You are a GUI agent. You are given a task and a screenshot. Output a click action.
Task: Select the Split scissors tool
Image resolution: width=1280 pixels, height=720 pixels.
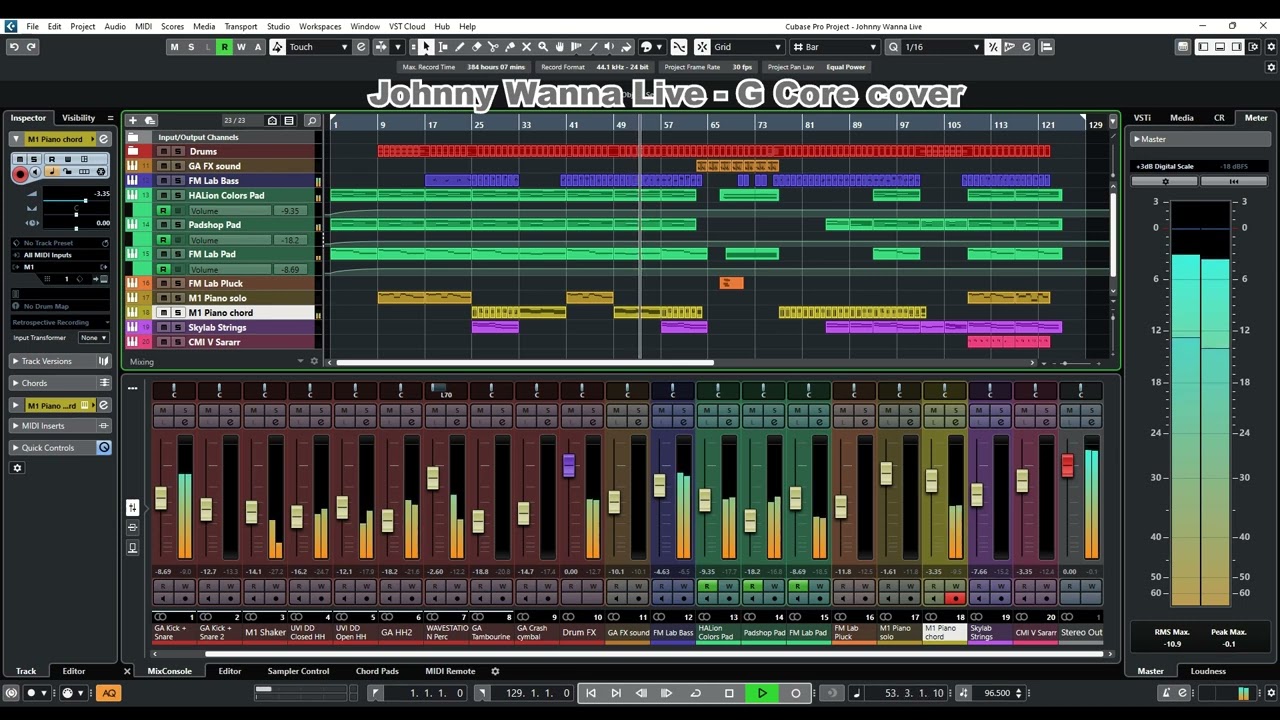click(x=493, y=47)
